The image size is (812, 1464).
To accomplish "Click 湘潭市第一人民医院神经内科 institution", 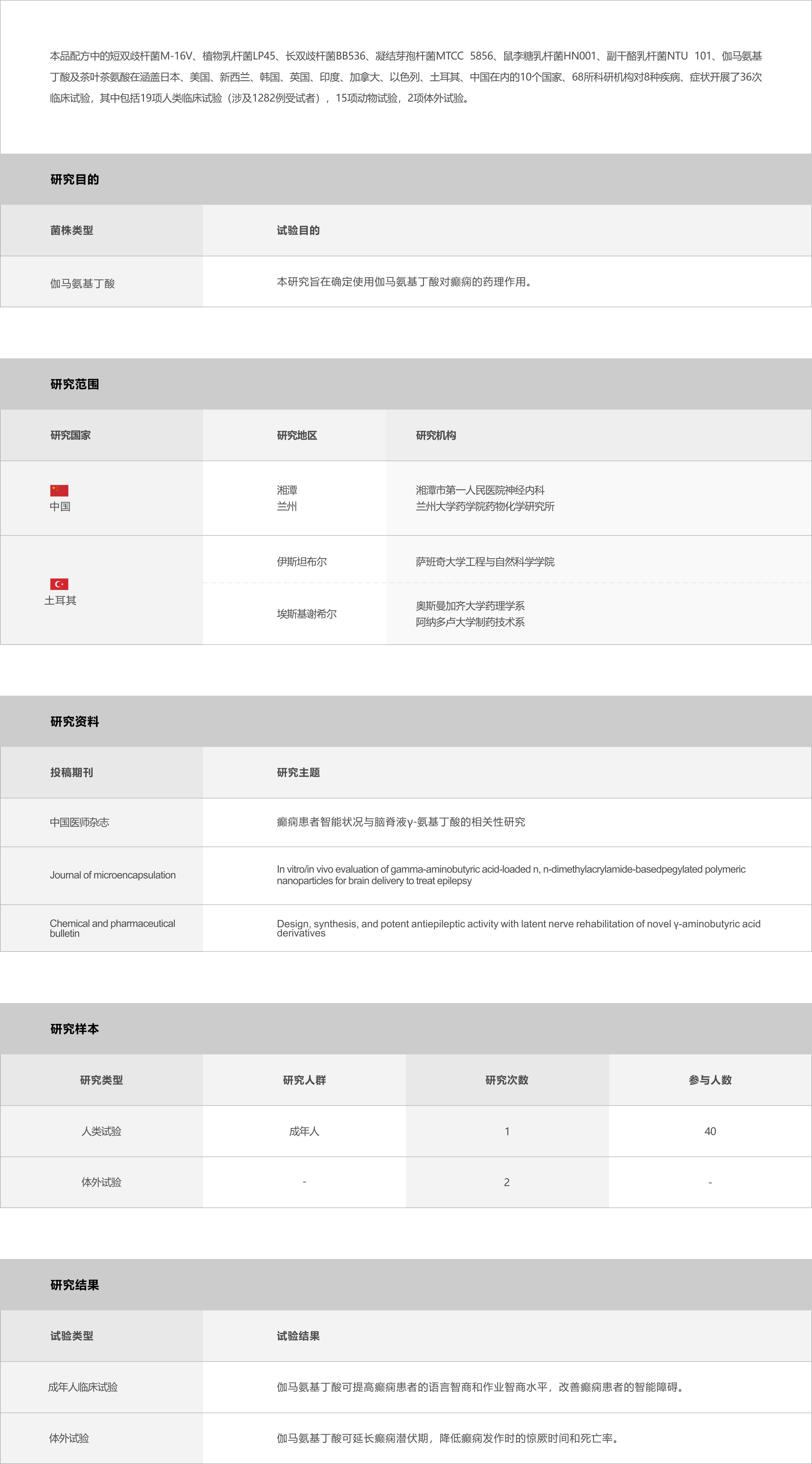I will [x=480, y=490].
